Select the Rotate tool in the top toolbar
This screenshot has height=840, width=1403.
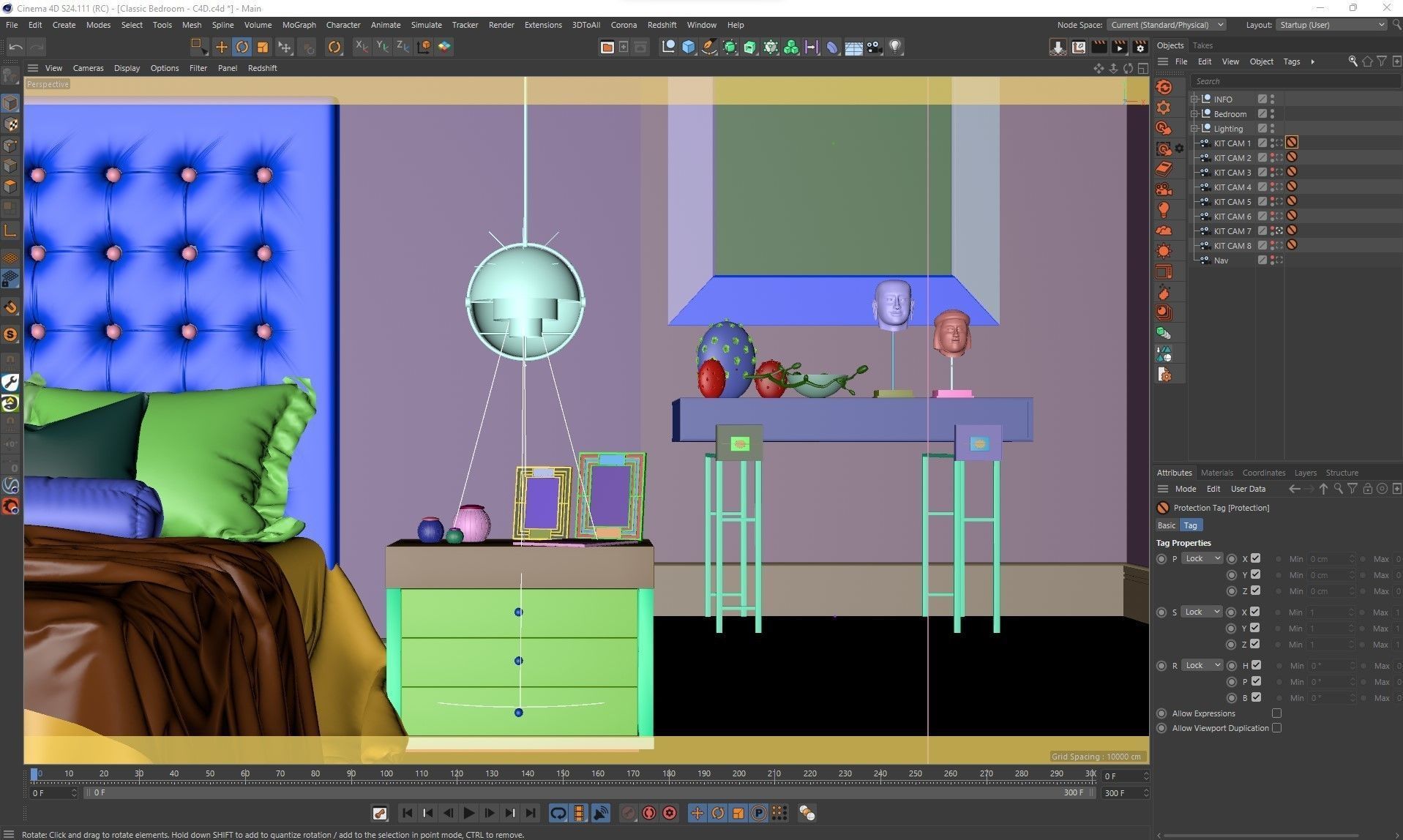pyautogui.click(x=242, y=47)
